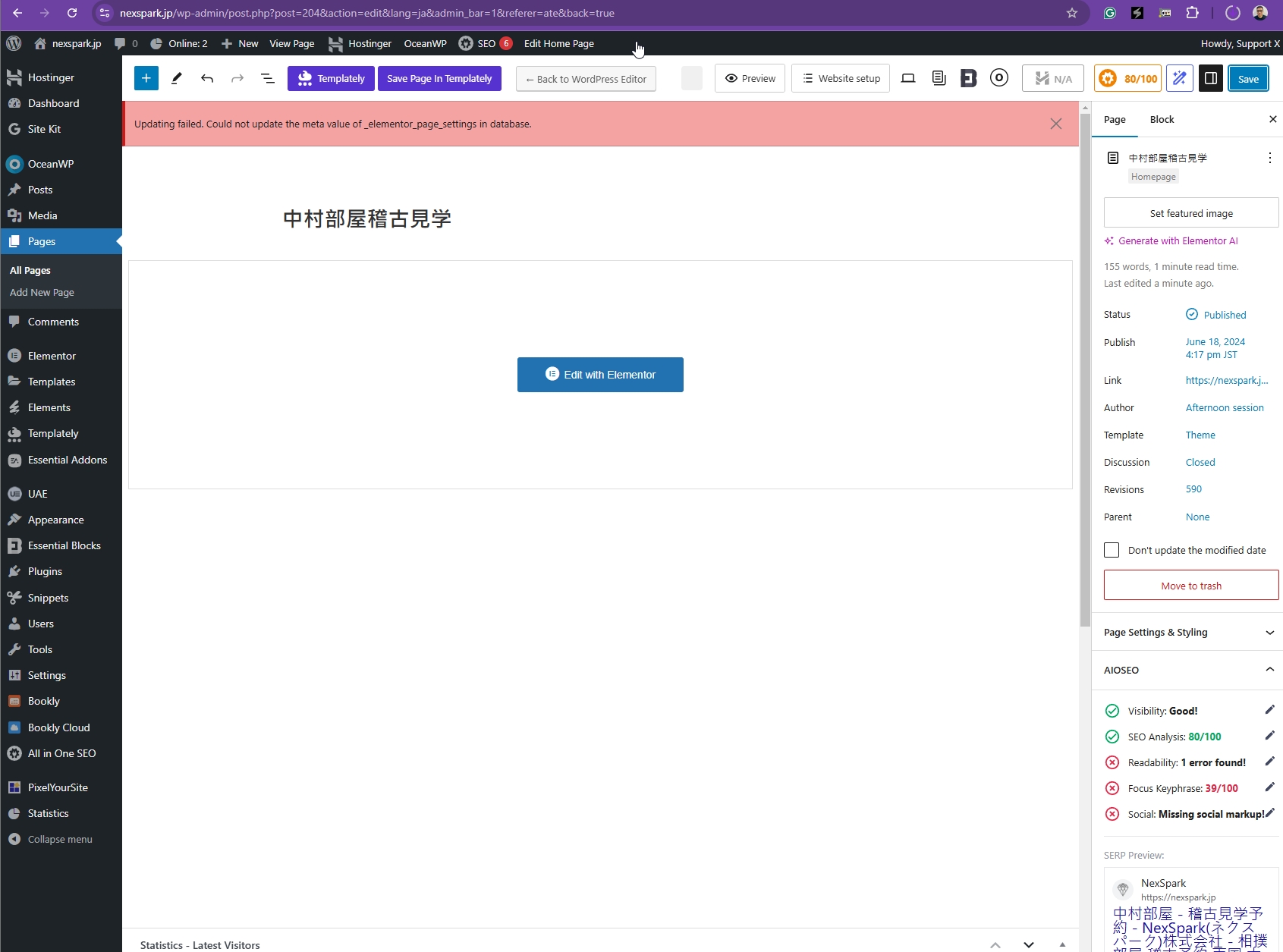Viewport: 1283px width, 952px height.
Task: Toggle the laptop device preview icon
Action: point(908,78)
